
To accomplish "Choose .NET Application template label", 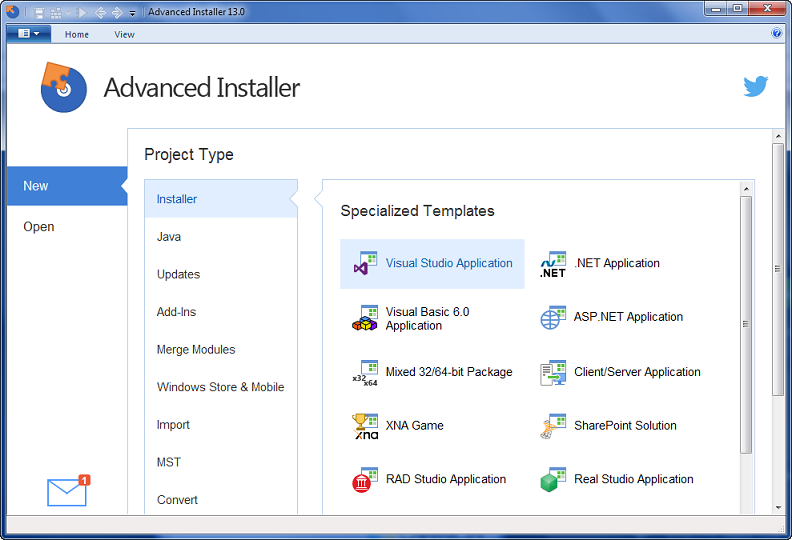I will click(x=617, y=263).
